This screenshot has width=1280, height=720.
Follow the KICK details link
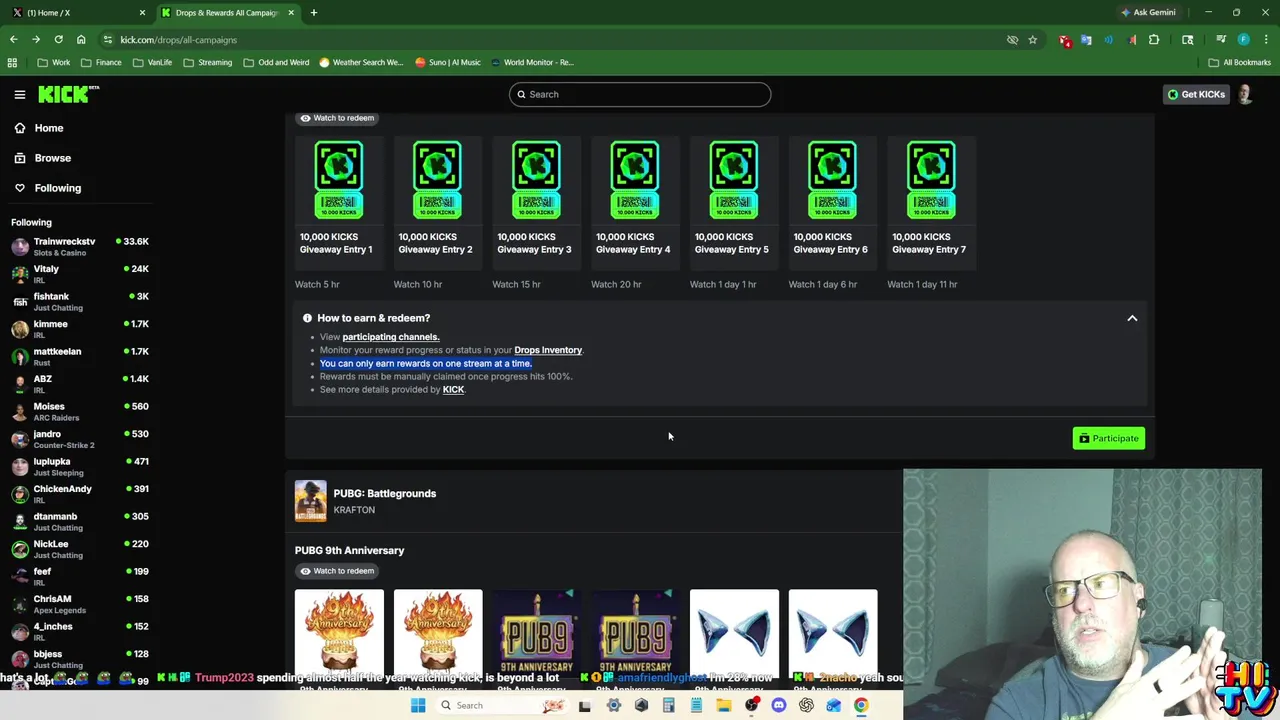[x=453, y=389]
